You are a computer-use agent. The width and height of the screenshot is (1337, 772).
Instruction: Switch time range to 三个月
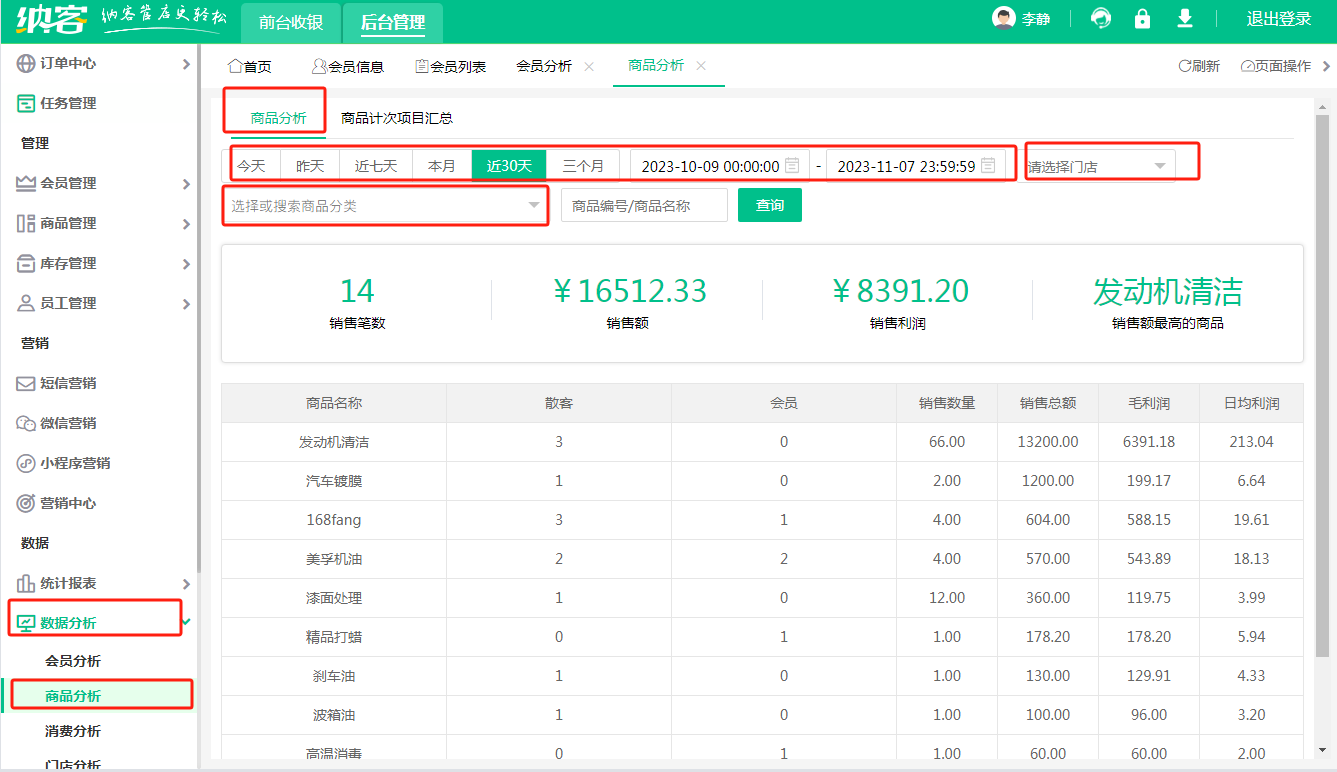(x=583, y=166)
